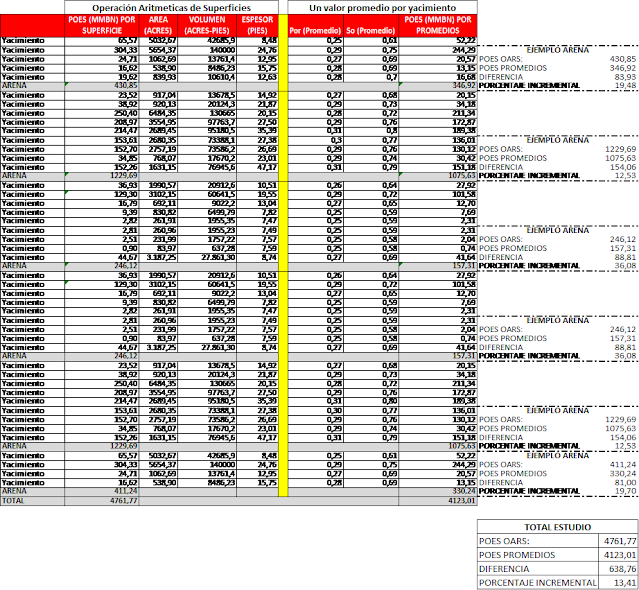
Task: Select the area cell reading 839,93
Action: (158, 77)
